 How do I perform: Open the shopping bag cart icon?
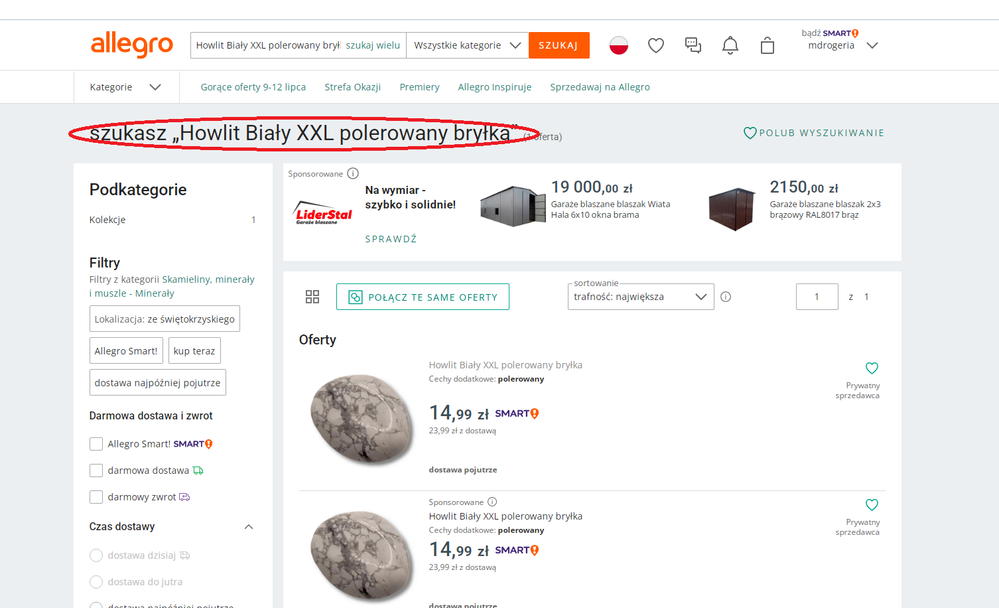tap(767, 45)
